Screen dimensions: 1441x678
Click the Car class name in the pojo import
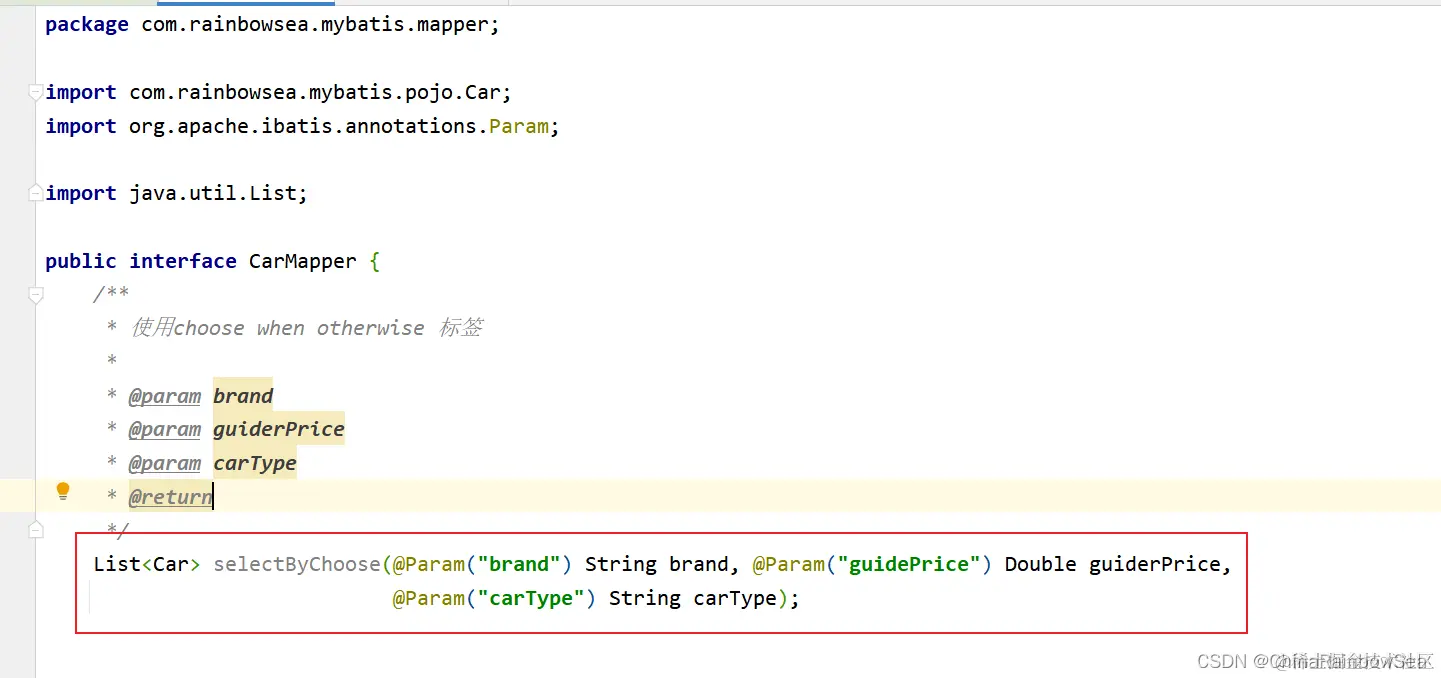482,92
